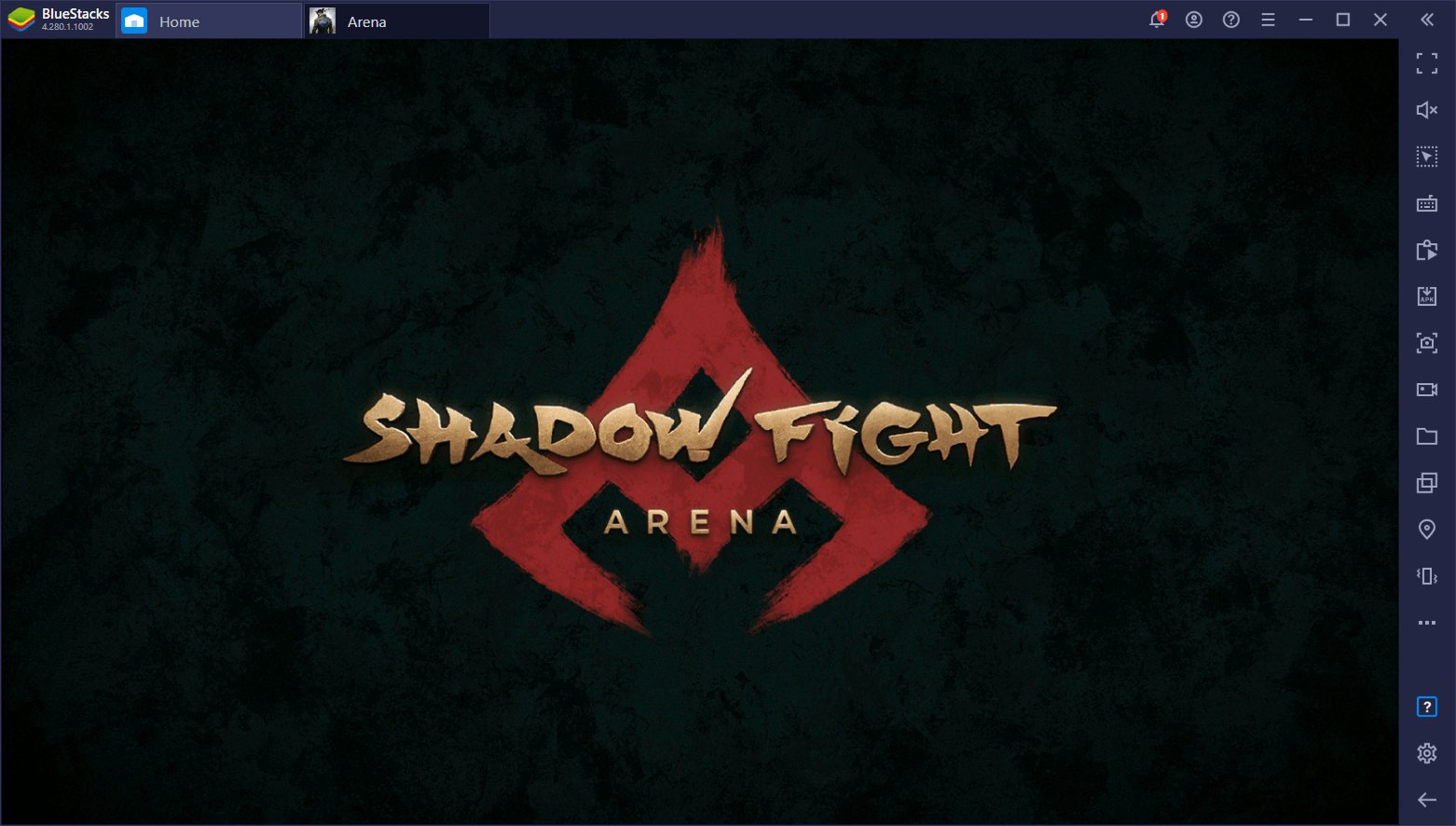Show more sidebar options with three dots
This screenshot has height=826, width=1456.
1427,623
